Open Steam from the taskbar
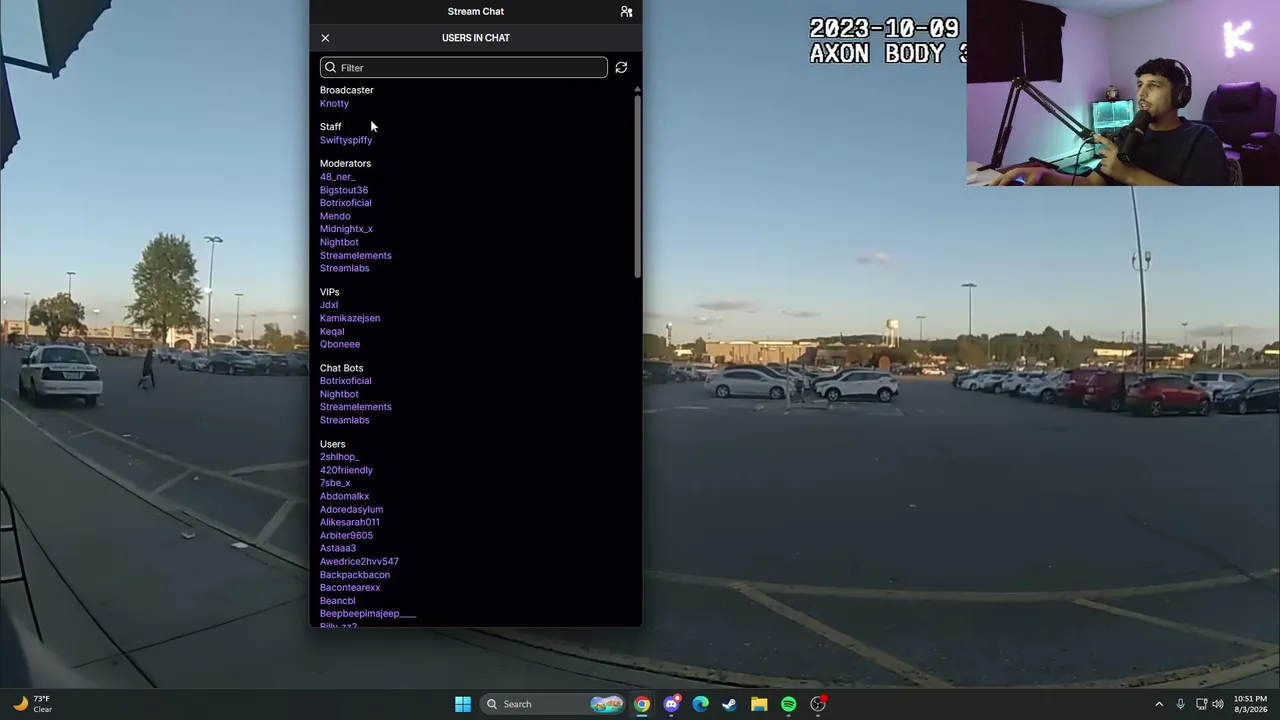1280x720 pixels. [x=730, y=704]
